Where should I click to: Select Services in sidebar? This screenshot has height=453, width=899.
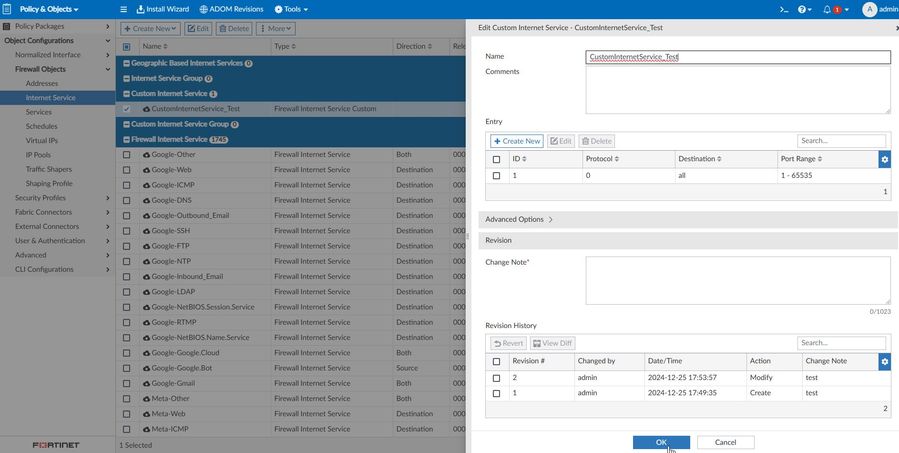[x=38, y=112]
